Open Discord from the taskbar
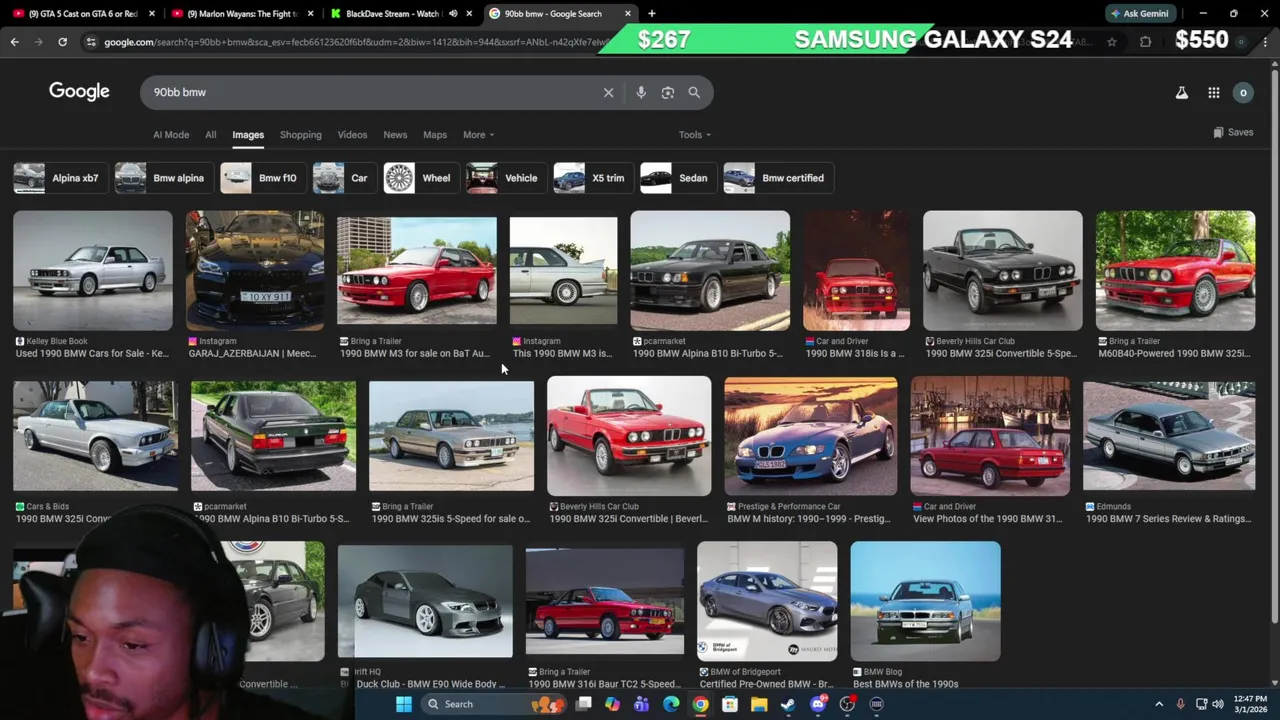This screenshot has height=720, width=1280. pyautogui.click(x=818, y=704)
